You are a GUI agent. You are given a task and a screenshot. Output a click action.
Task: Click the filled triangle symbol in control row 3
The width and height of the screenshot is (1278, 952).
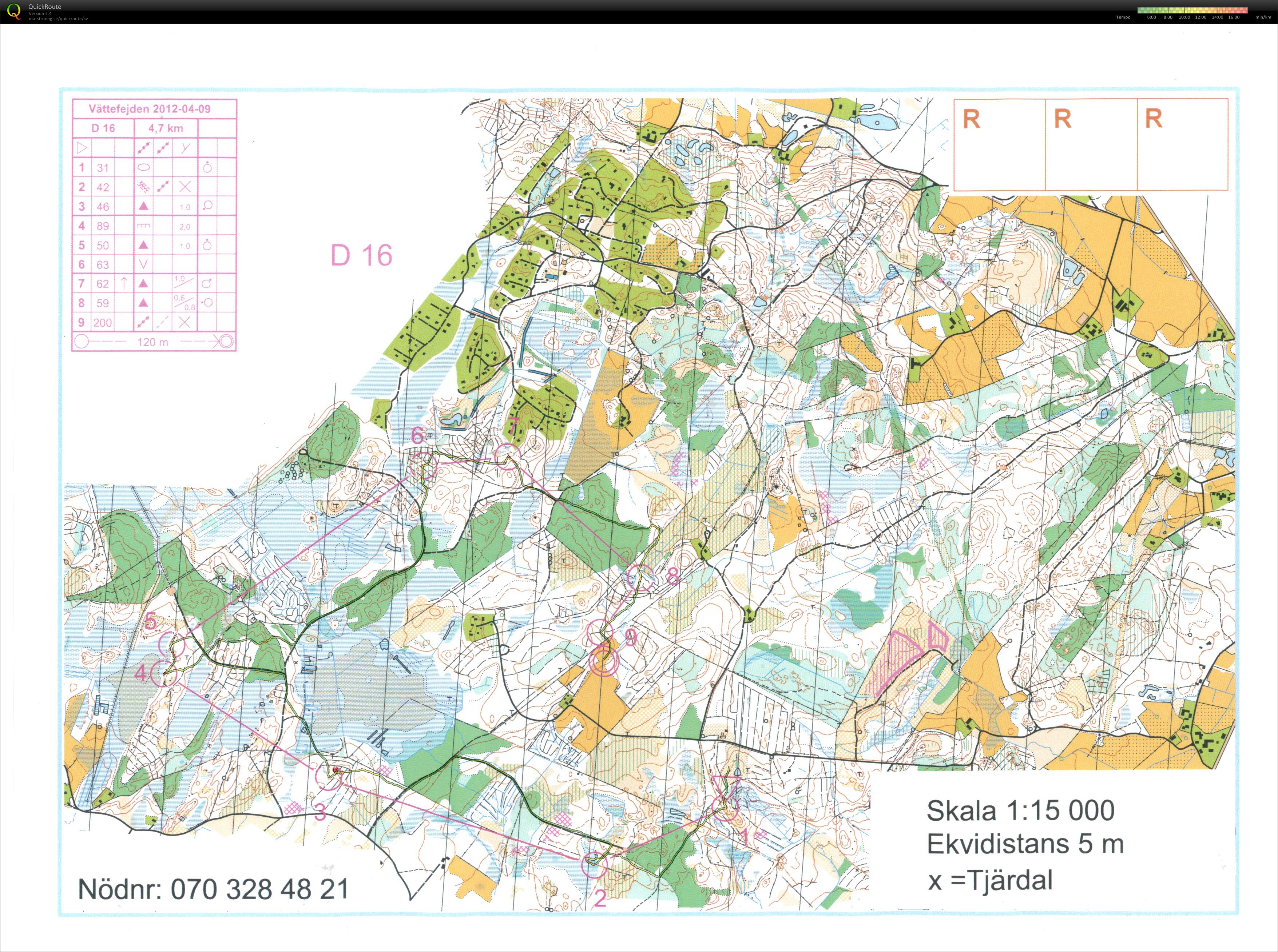pos(143,206)
